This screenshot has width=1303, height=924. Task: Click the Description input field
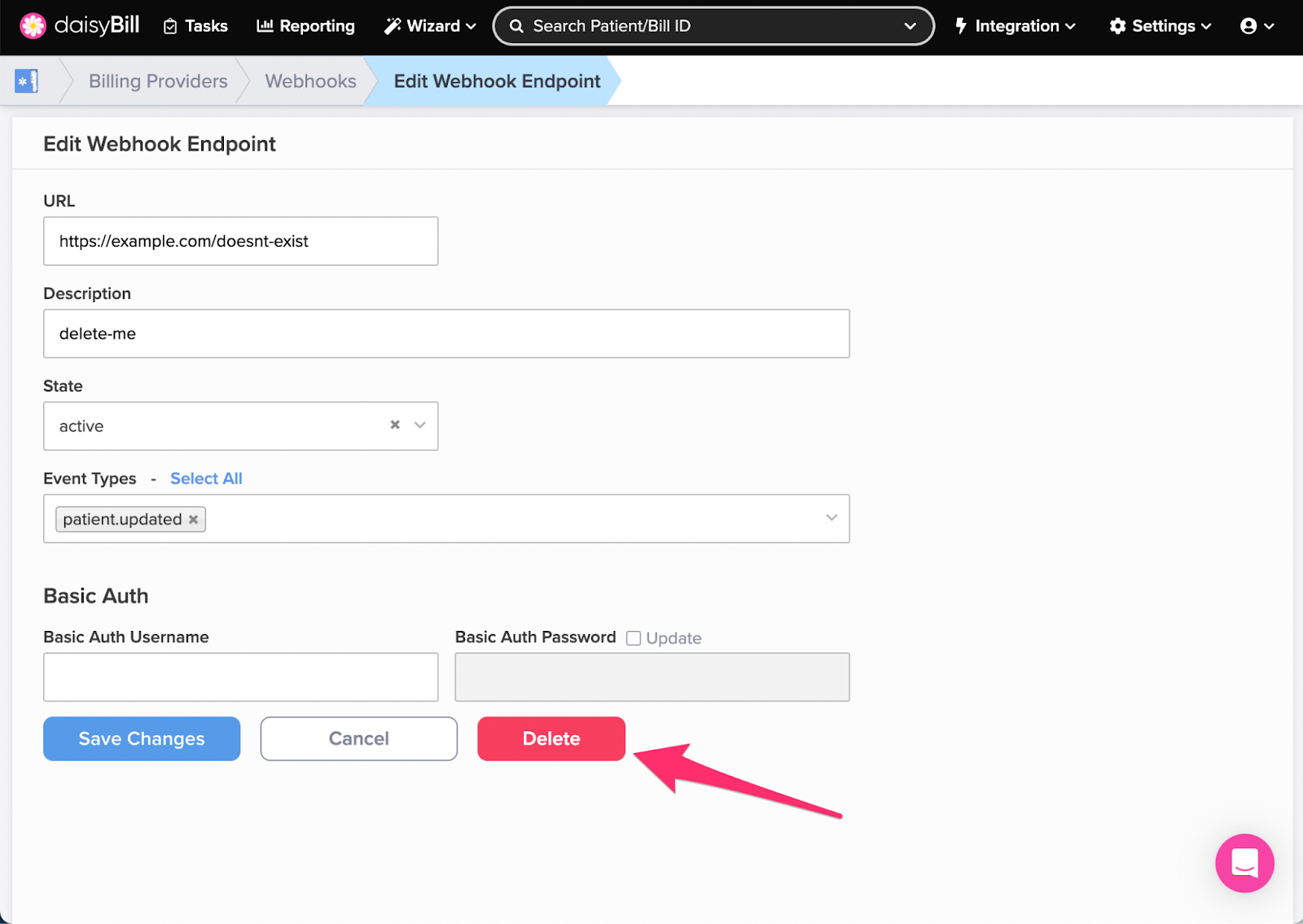[446, 334]
